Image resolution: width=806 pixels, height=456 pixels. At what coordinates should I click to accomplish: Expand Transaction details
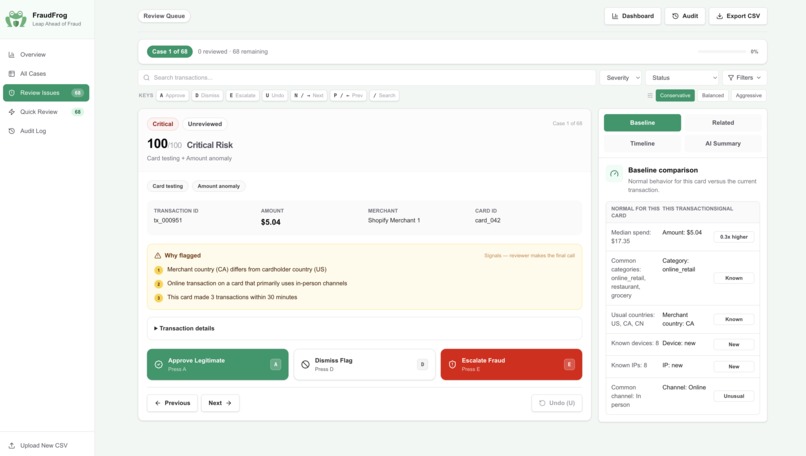click(364, 328)
